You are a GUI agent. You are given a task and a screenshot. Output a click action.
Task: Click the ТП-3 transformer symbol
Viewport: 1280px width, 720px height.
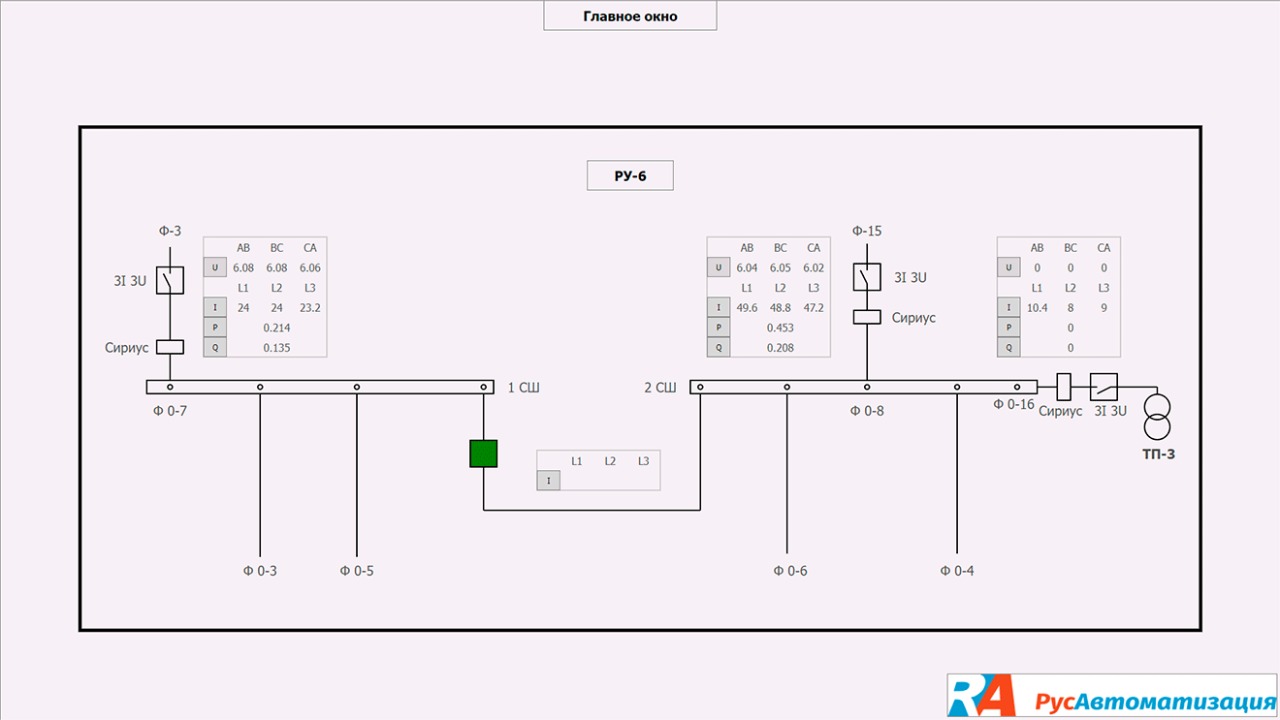1158,417
